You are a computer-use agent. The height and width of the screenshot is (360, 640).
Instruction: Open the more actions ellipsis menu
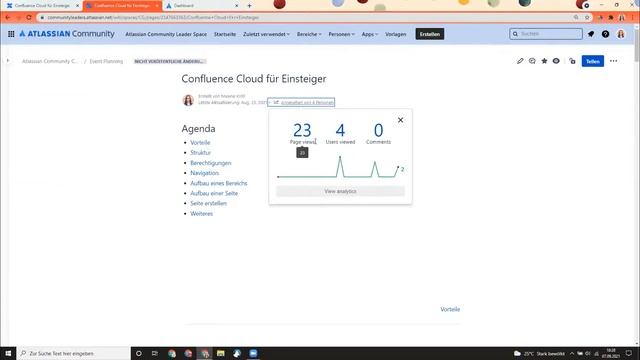click(x=613, y=61)
